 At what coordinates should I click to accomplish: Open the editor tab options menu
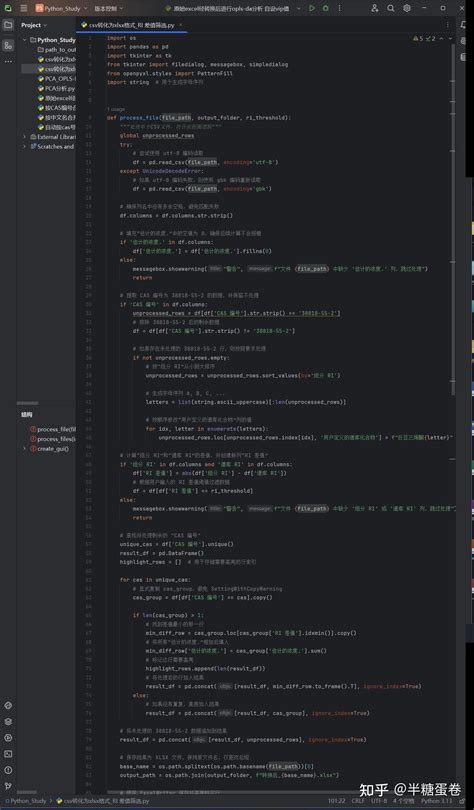(447, 24)
